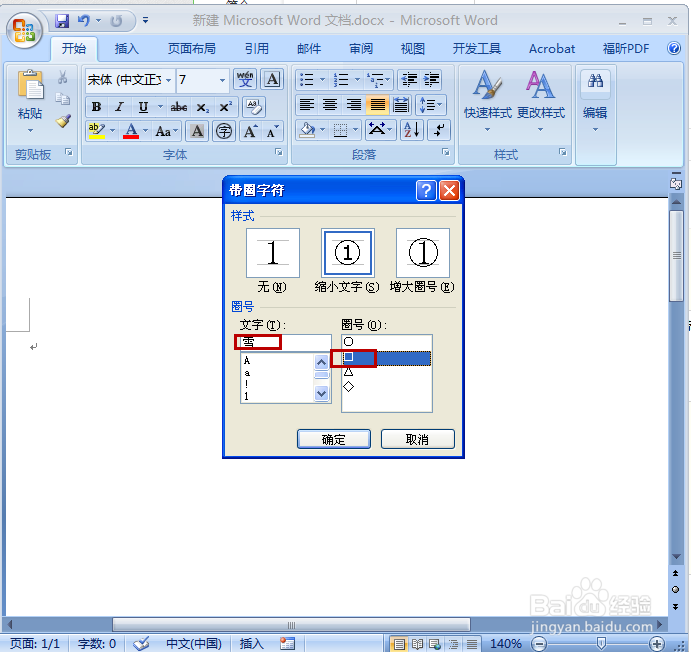Click the phonetic guide (wén) icon

(245, 80)
